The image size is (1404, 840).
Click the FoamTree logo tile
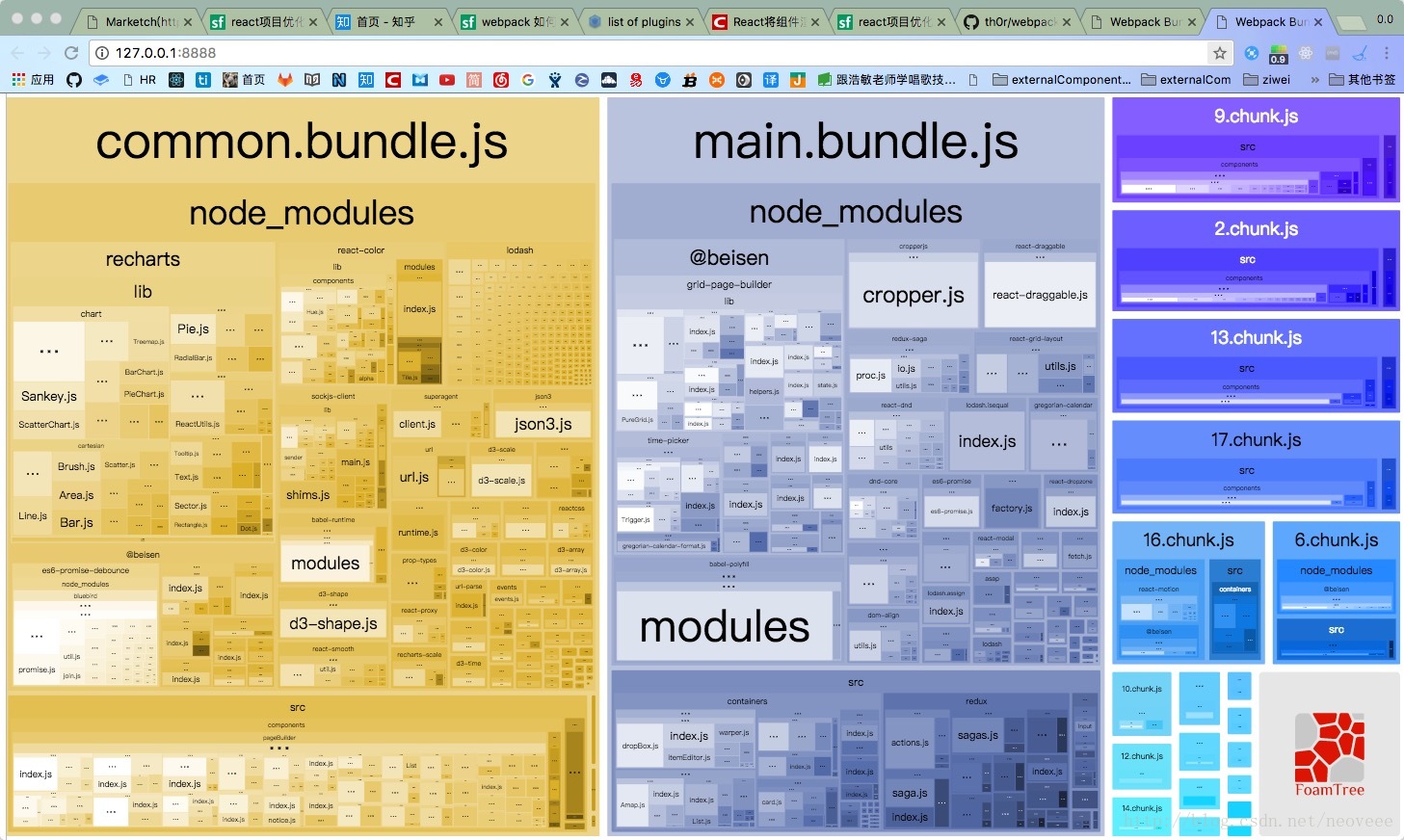(1329, 754)
